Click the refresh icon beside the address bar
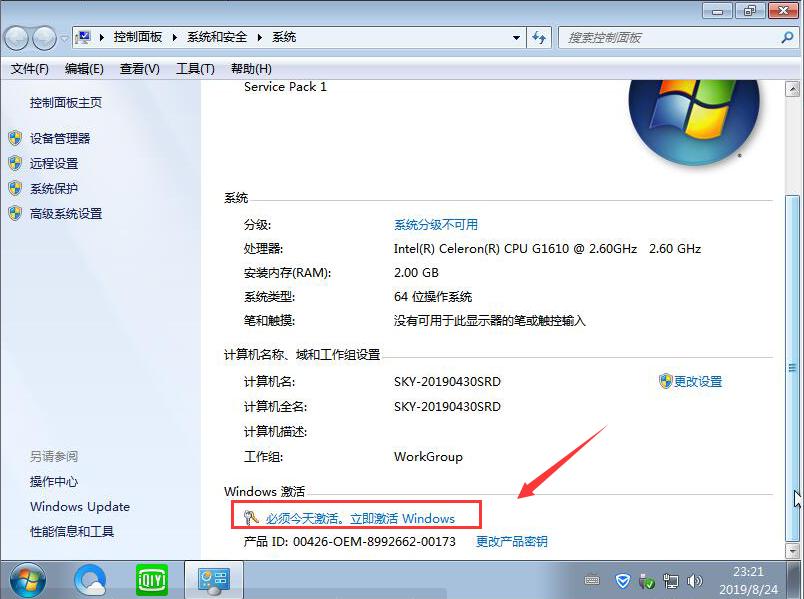804x599 pixels. coord(539,37)
